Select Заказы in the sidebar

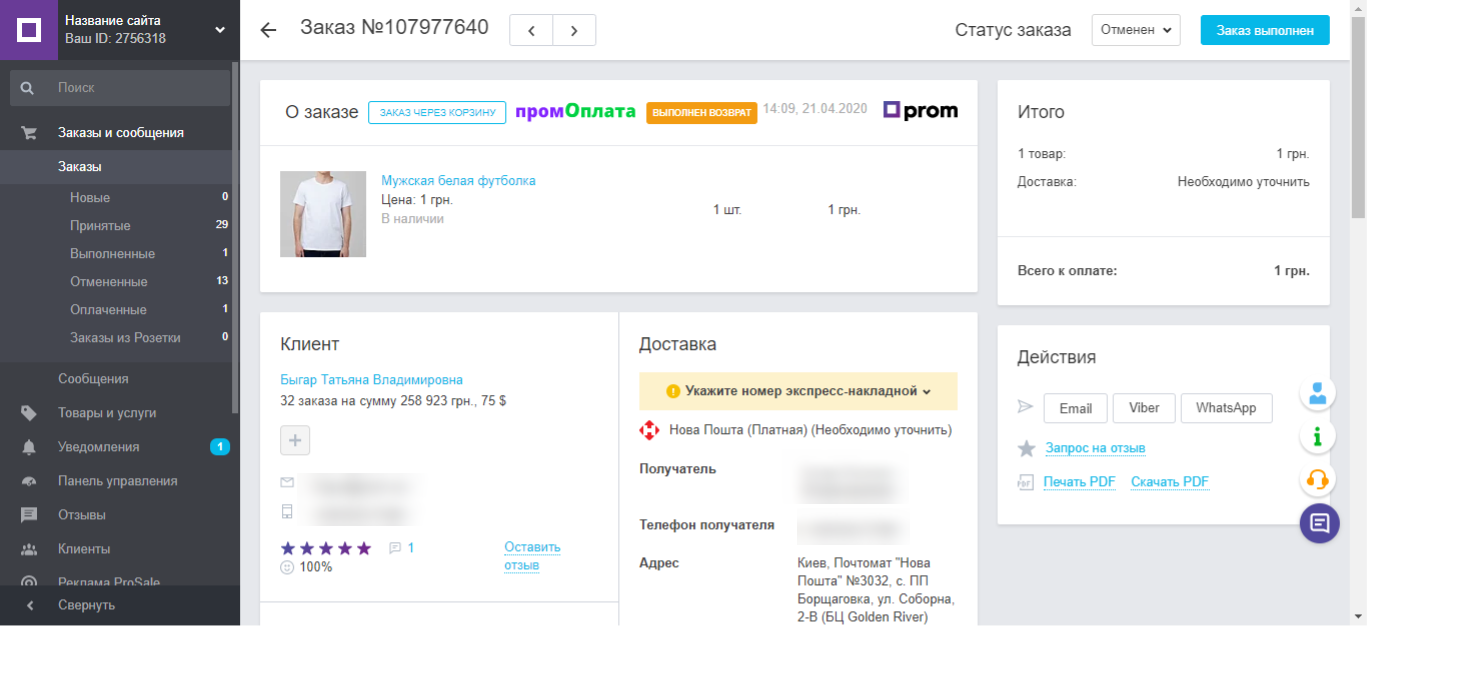(80, 167)
